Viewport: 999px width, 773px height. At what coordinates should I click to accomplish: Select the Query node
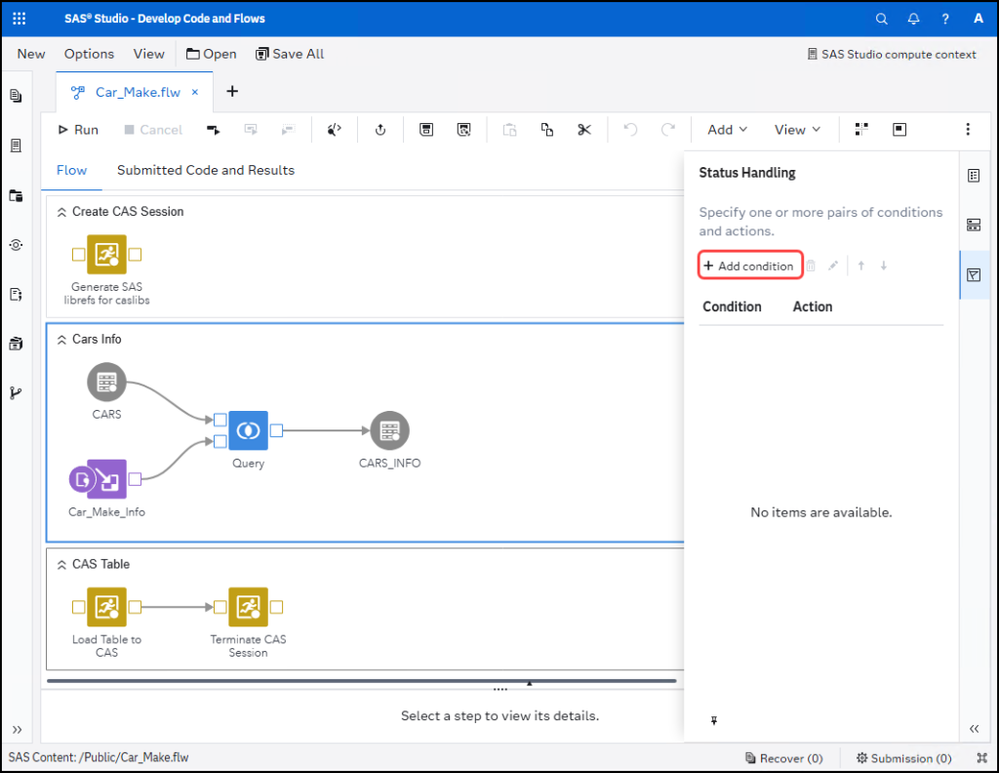(x=248, y=431)
